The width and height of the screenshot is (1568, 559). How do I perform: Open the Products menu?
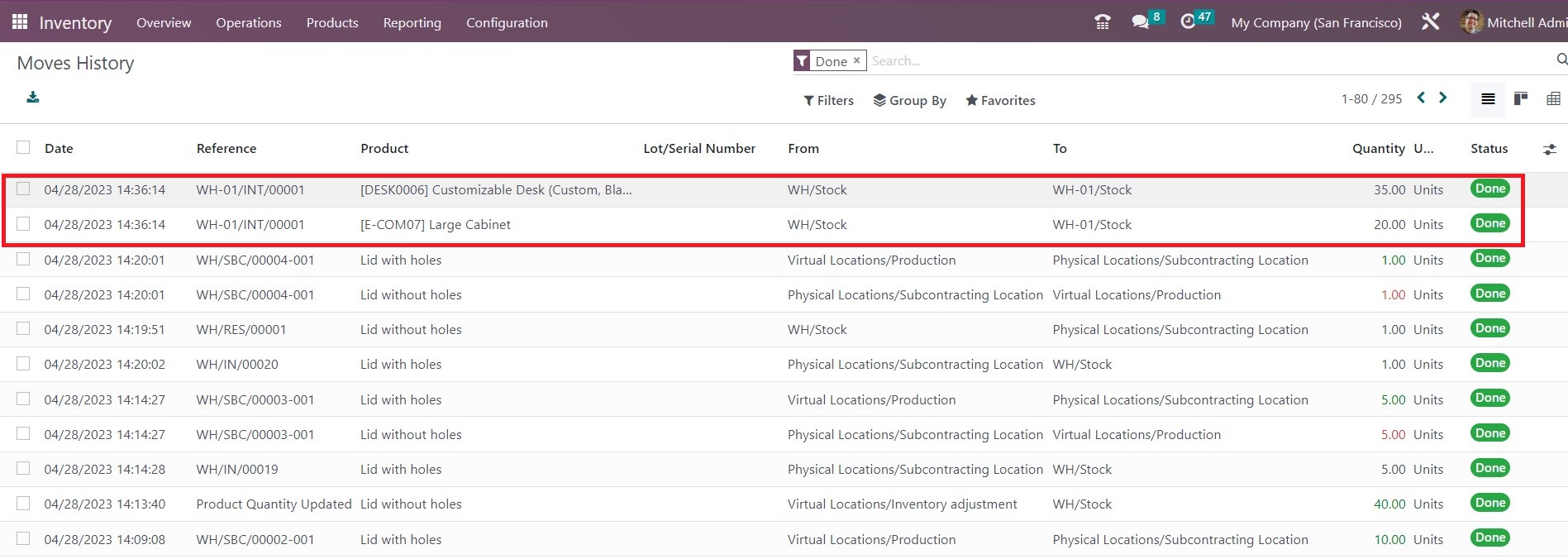pyautogui.click(x=332, y=22)
